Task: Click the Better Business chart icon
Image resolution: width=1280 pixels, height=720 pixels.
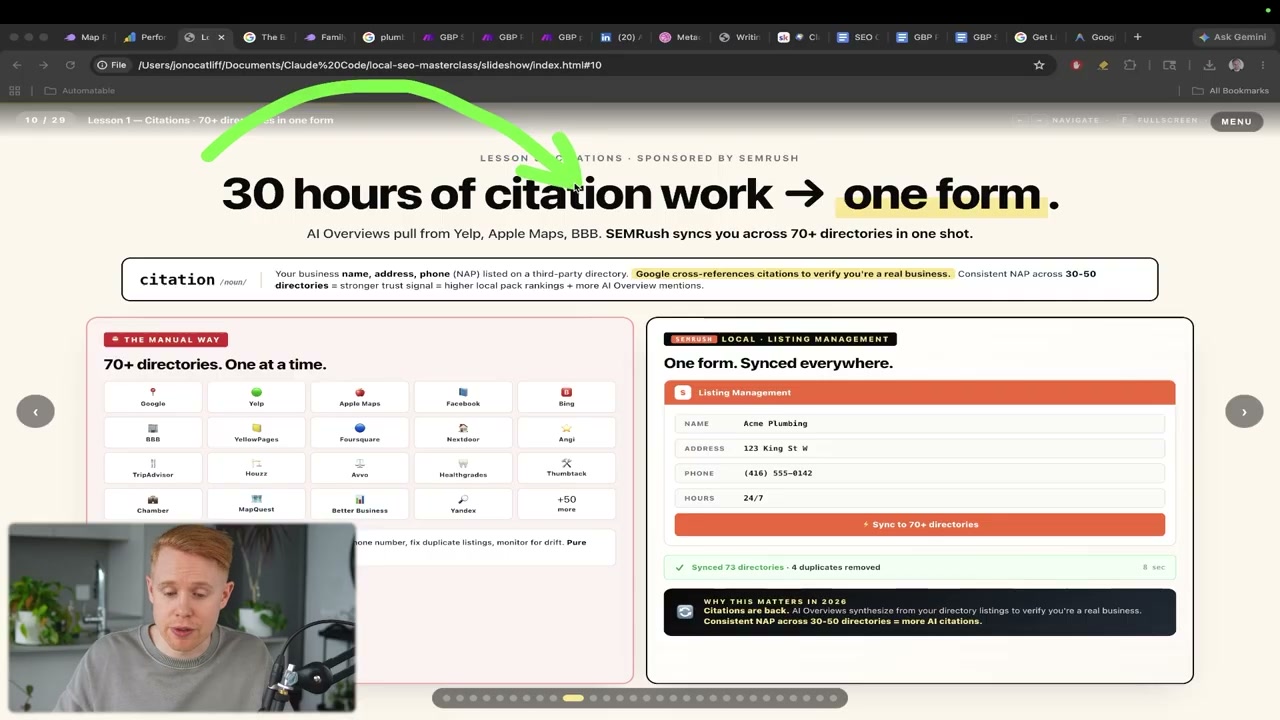Action: pyautogui.click(x=360, y=499)
